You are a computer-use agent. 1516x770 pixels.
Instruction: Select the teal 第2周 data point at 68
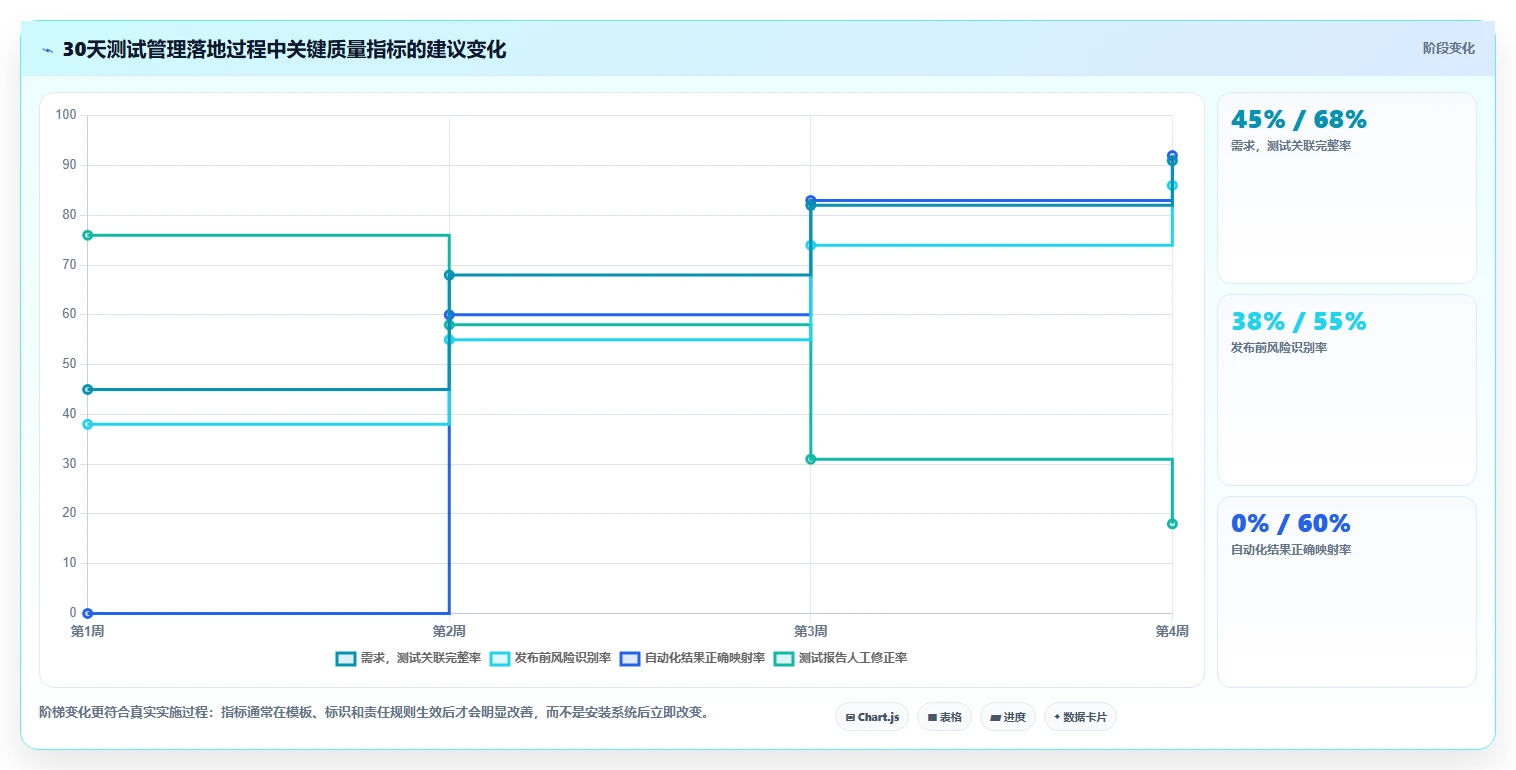tap(449, 275)
